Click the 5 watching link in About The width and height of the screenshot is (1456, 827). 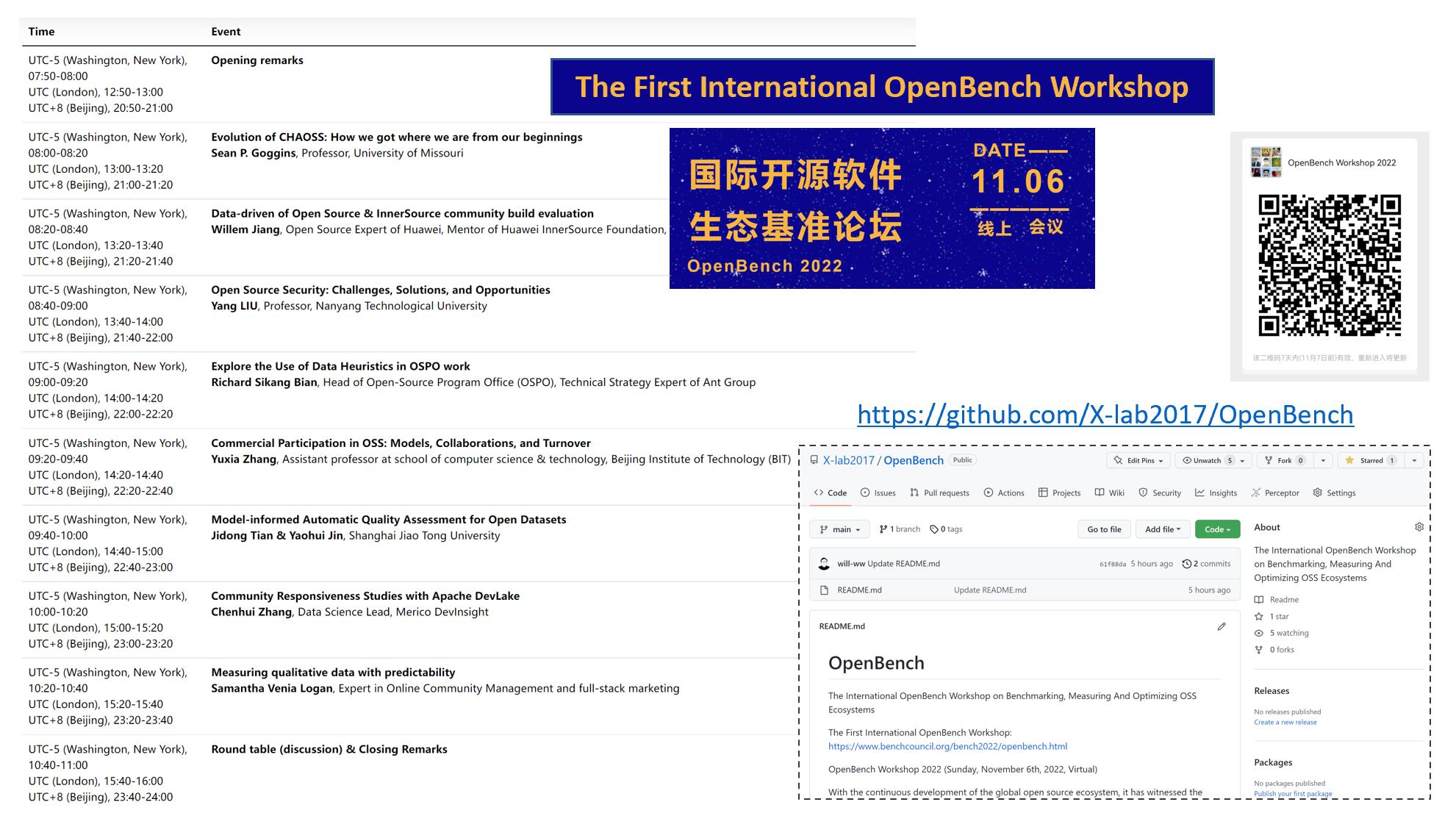point(1282,633)
